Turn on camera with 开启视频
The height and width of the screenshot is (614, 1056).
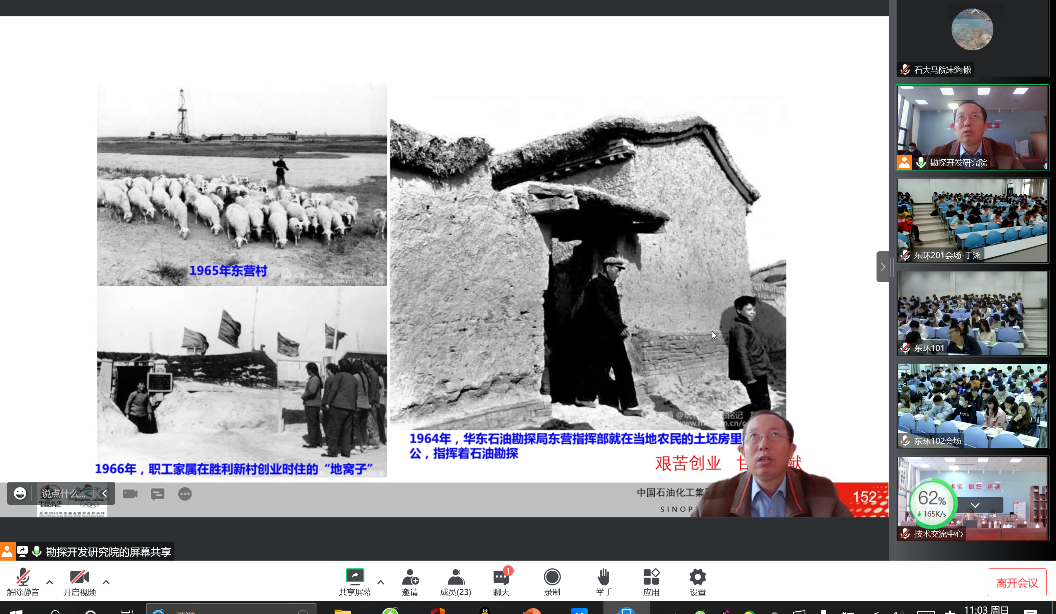pyautogui.click(x=79, y=581)
